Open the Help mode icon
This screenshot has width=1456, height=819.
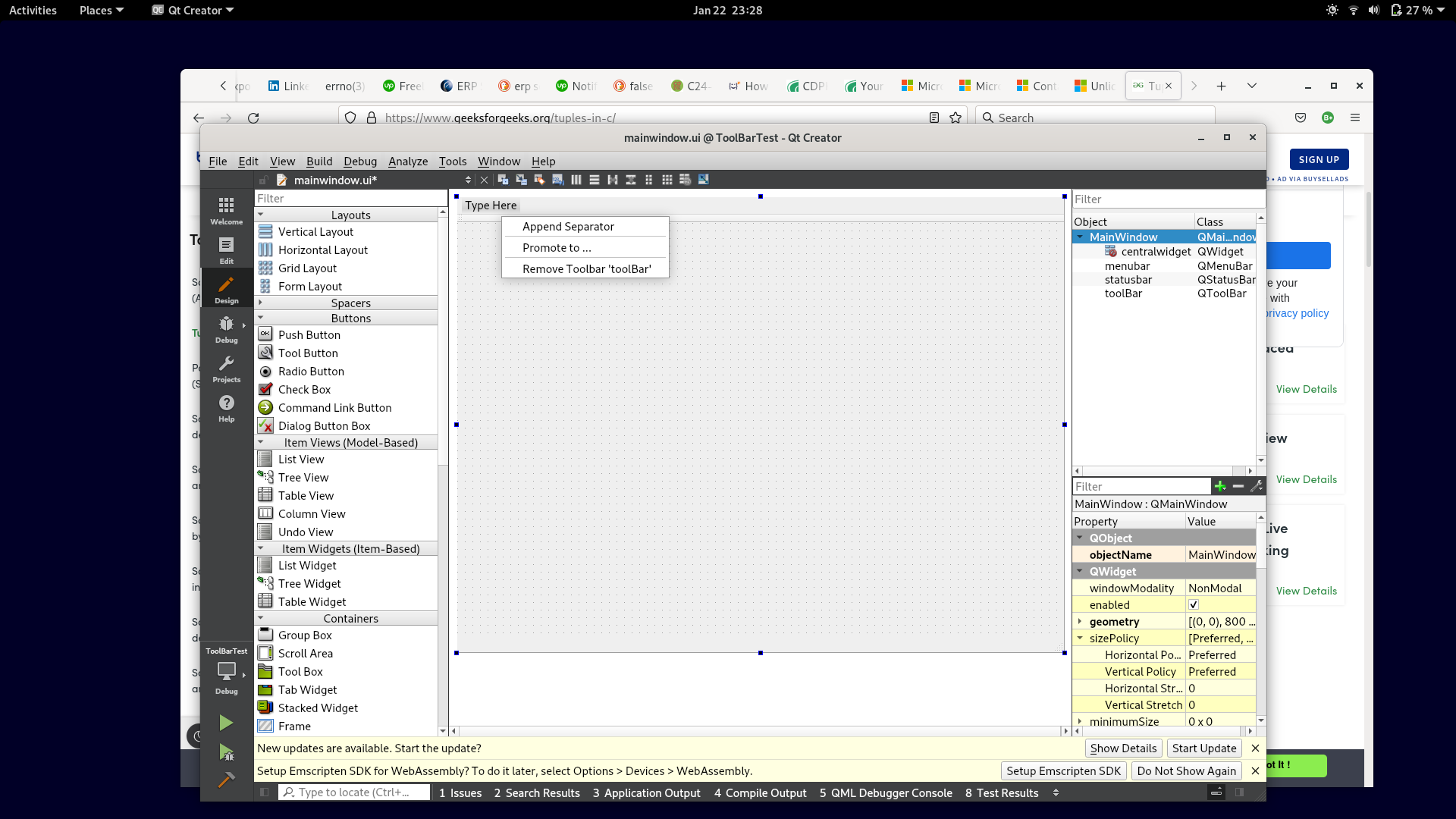click(x=226, y=408)
